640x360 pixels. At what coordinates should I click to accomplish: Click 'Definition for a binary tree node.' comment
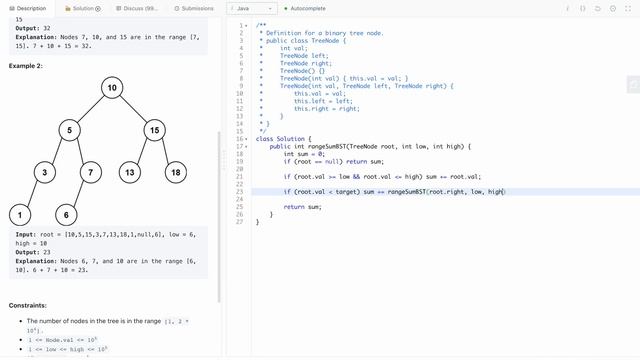pyautogui.click(x=325, y=33)
